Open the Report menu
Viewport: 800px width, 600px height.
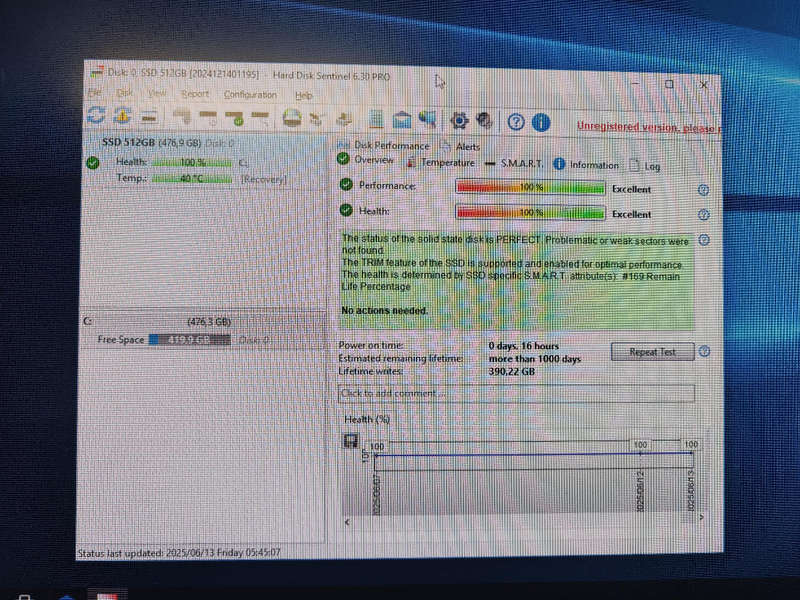(195, 94)
